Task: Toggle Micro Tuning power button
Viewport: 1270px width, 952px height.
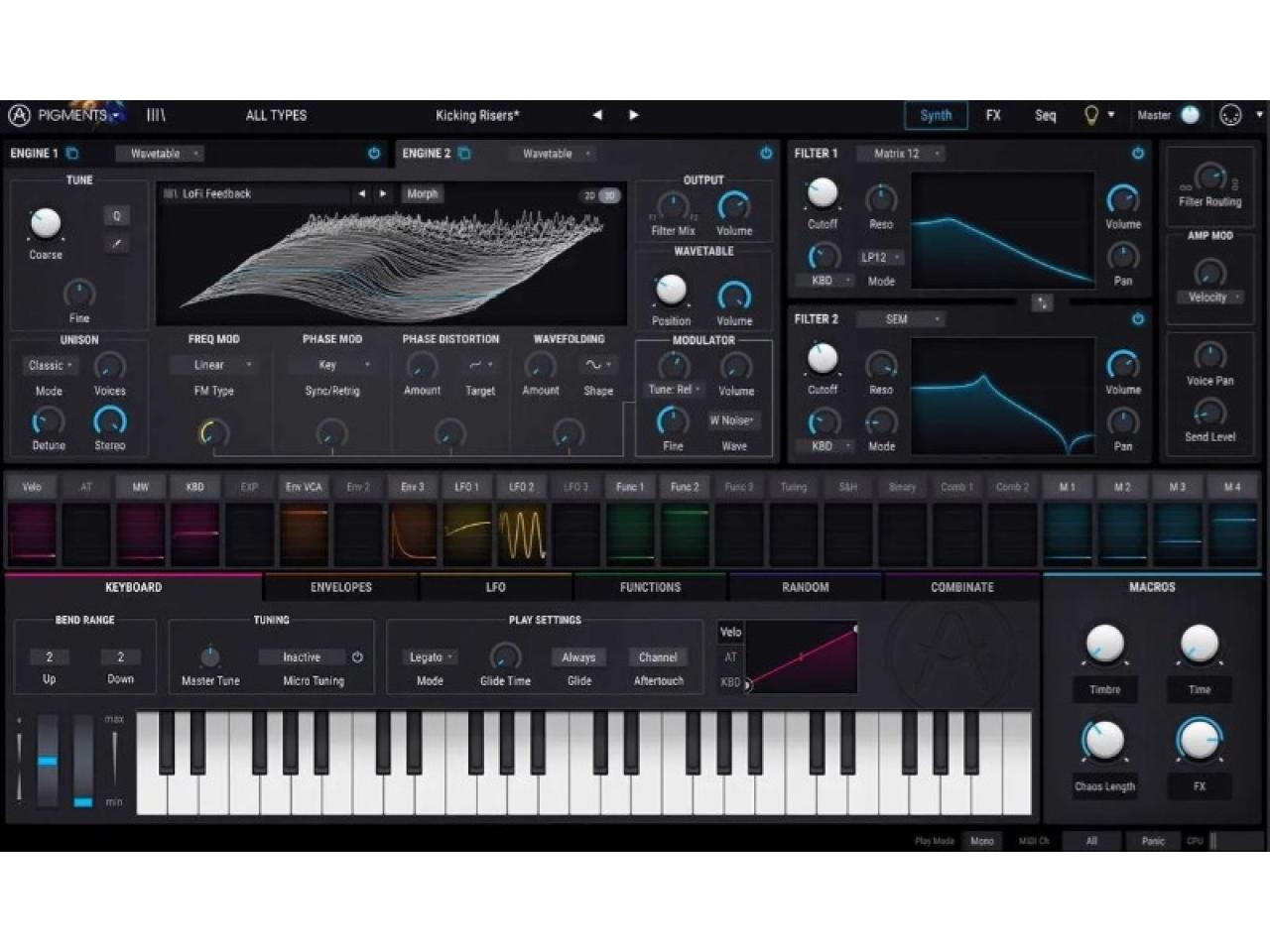Action: (x=357, y=657)
